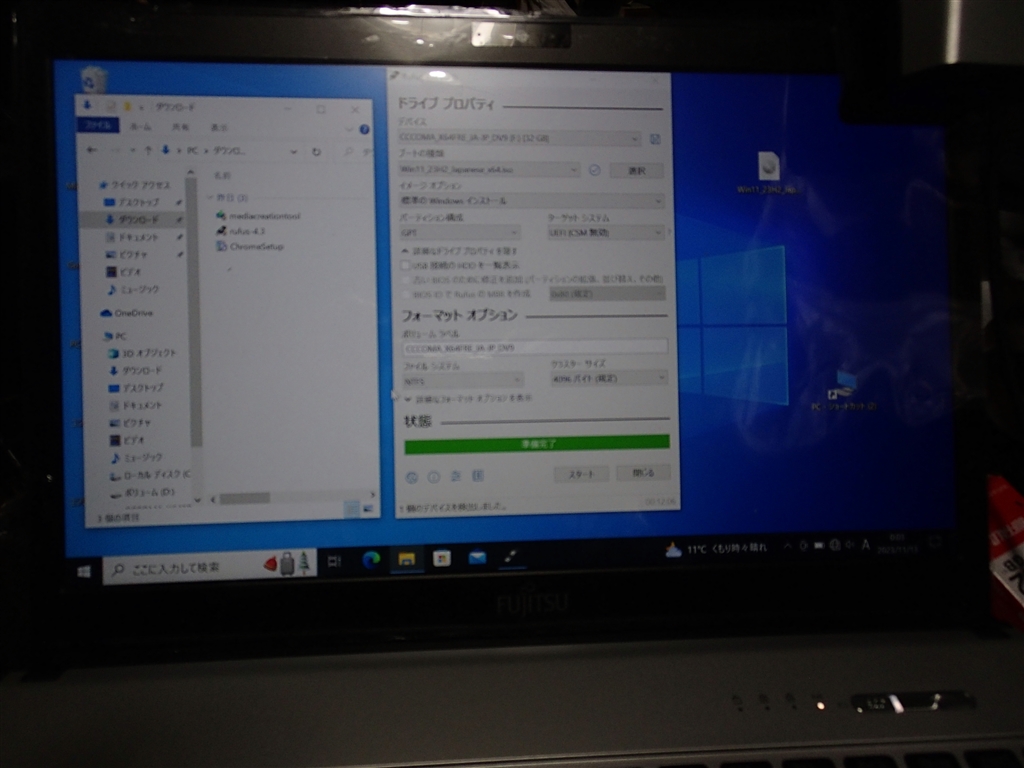The image size is (1024, 768).
Task: Open Rufus settings sliders icon
Action: tap(456, 477)
